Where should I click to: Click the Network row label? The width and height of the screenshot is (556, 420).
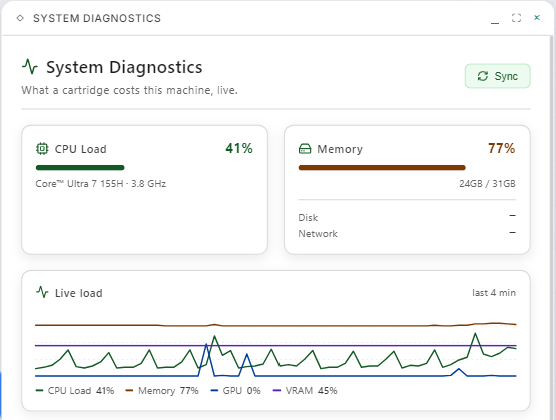[318, 233]
